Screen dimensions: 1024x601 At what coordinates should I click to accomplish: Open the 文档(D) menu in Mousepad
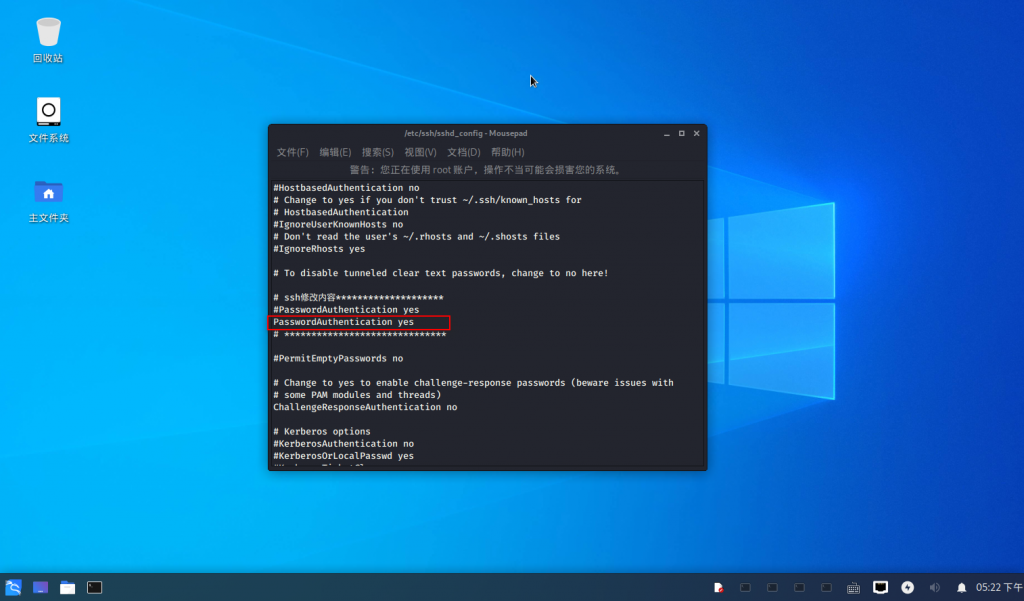point(464,152)
